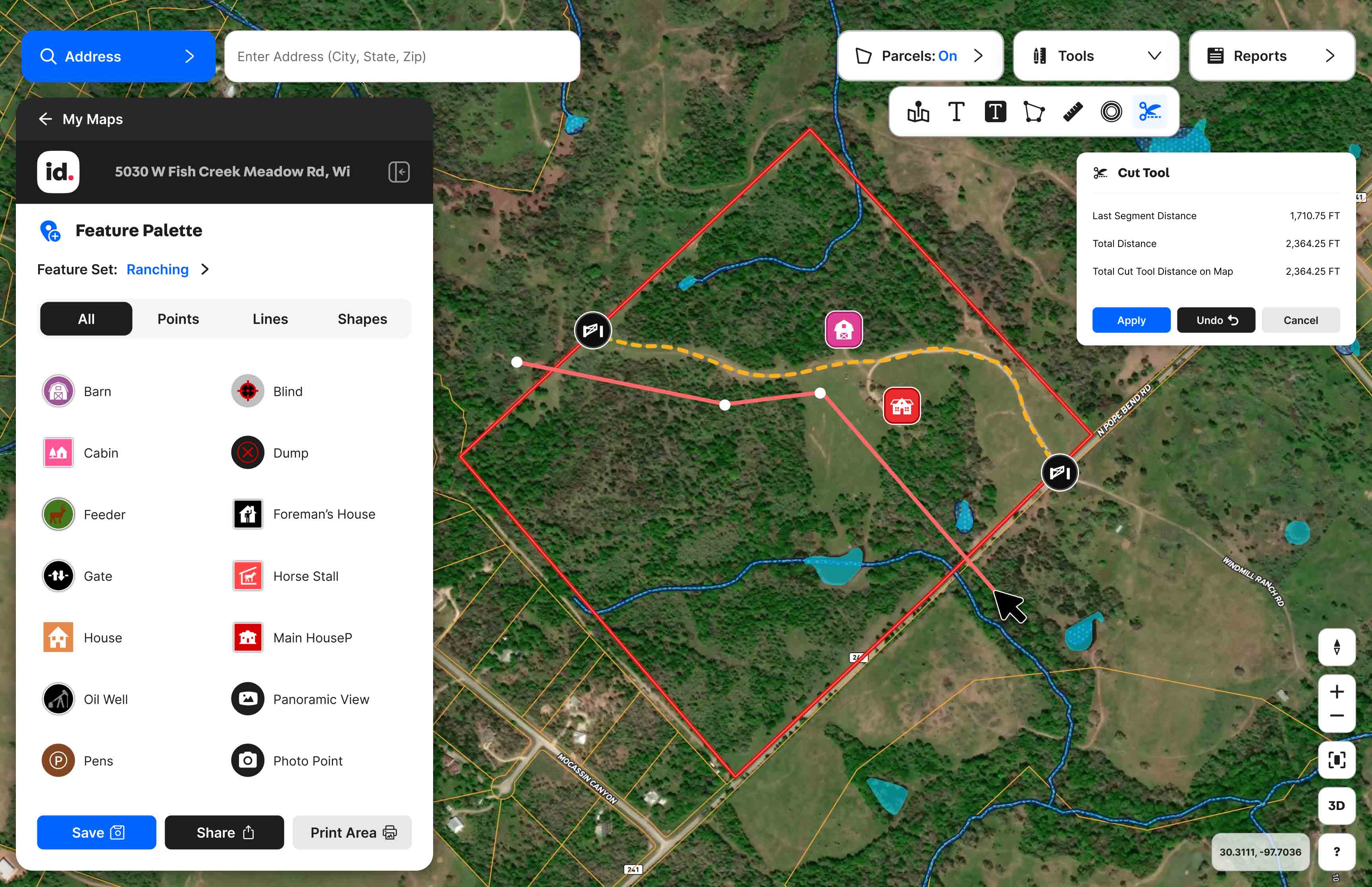The width and height of the screenshot is (1372, 887).
Task: Undo the last cut segment
Action: click(x=1216, y=320)
